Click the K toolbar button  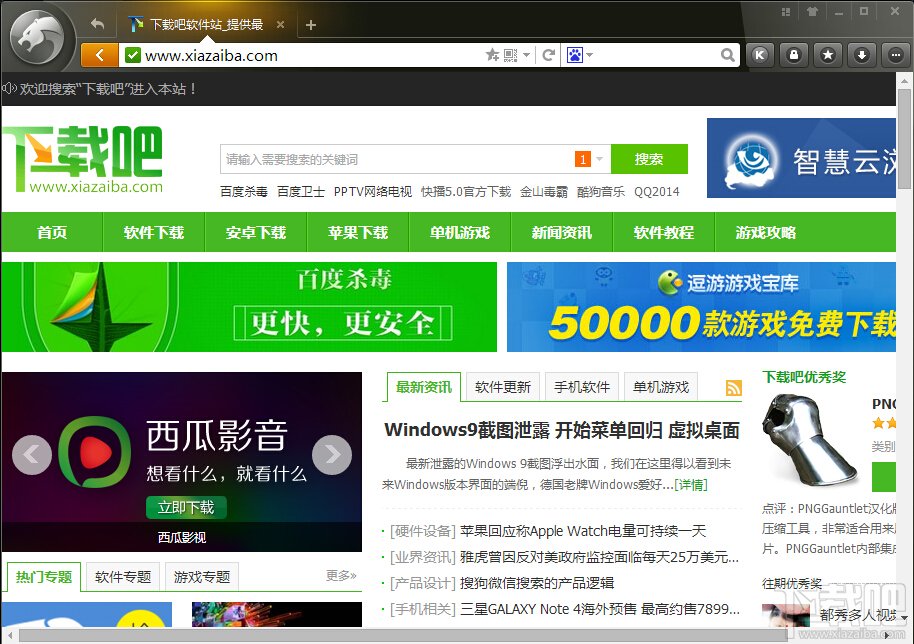point(760,55)
